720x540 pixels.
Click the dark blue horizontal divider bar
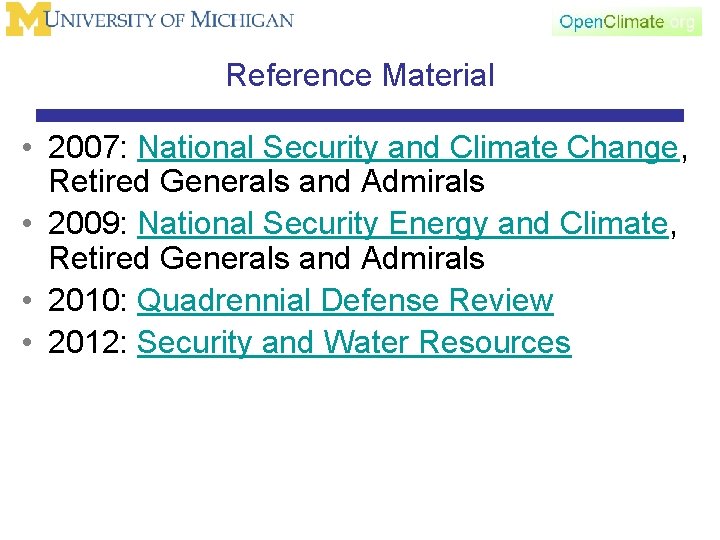[360, 115]
